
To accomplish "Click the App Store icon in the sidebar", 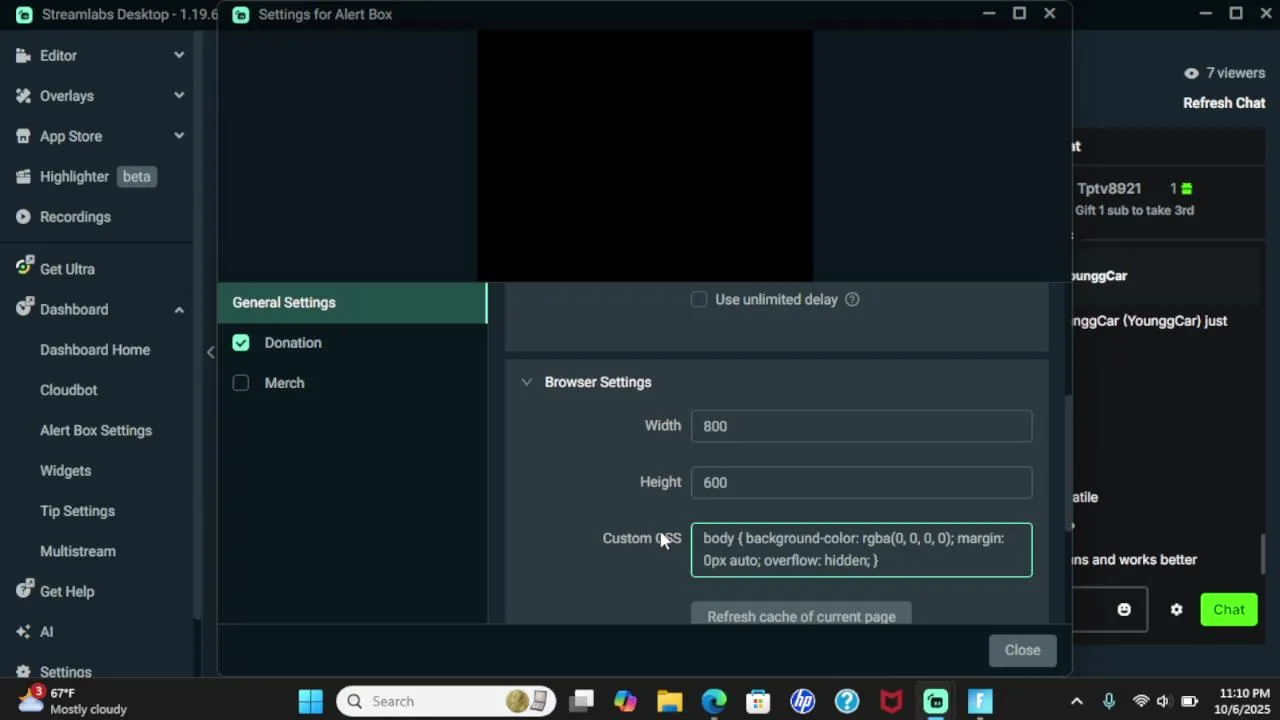I will point(24,136).
